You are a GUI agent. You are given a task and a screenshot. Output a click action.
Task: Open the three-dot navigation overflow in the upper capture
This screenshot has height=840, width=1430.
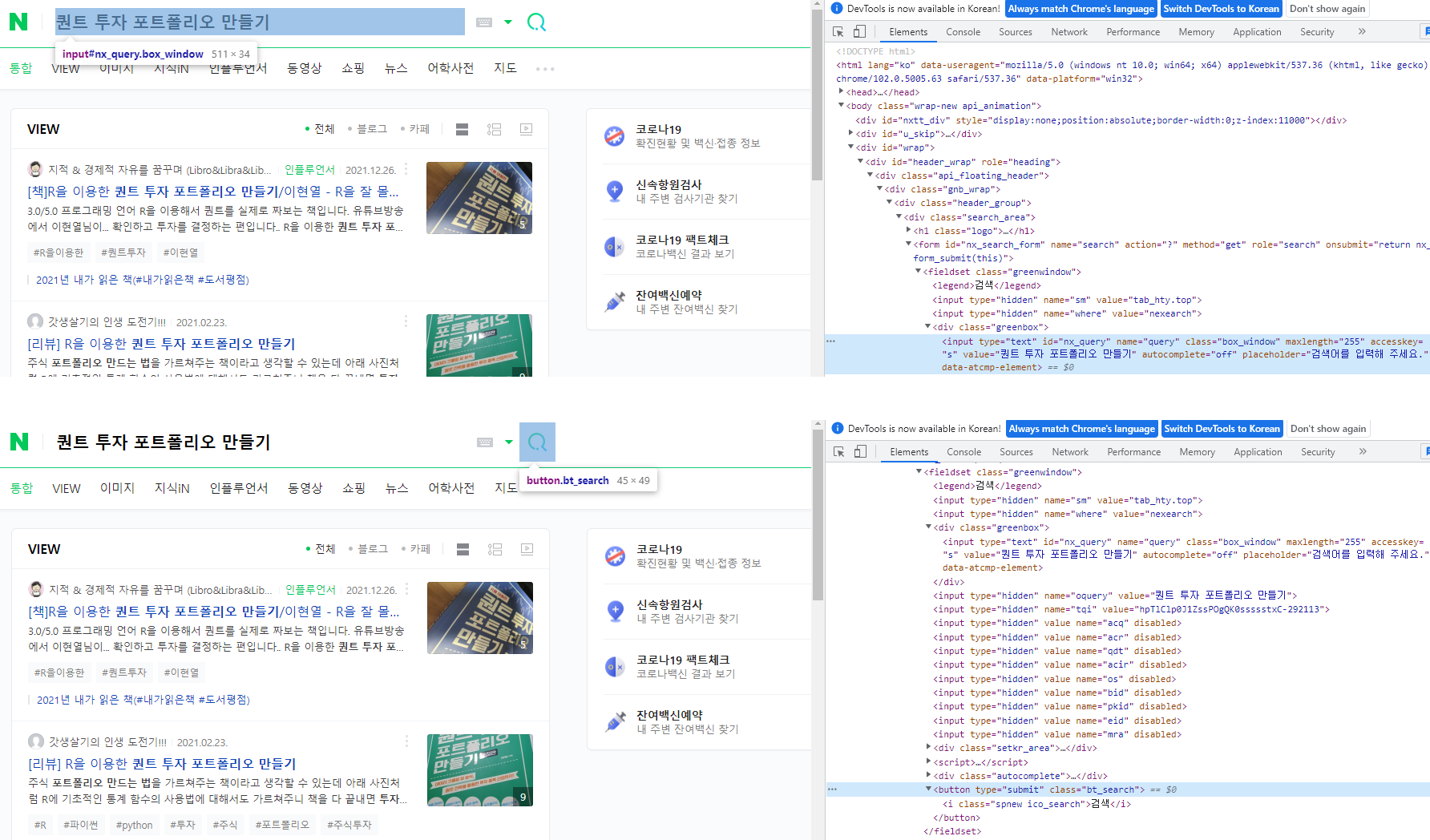(x=545, y=69)
